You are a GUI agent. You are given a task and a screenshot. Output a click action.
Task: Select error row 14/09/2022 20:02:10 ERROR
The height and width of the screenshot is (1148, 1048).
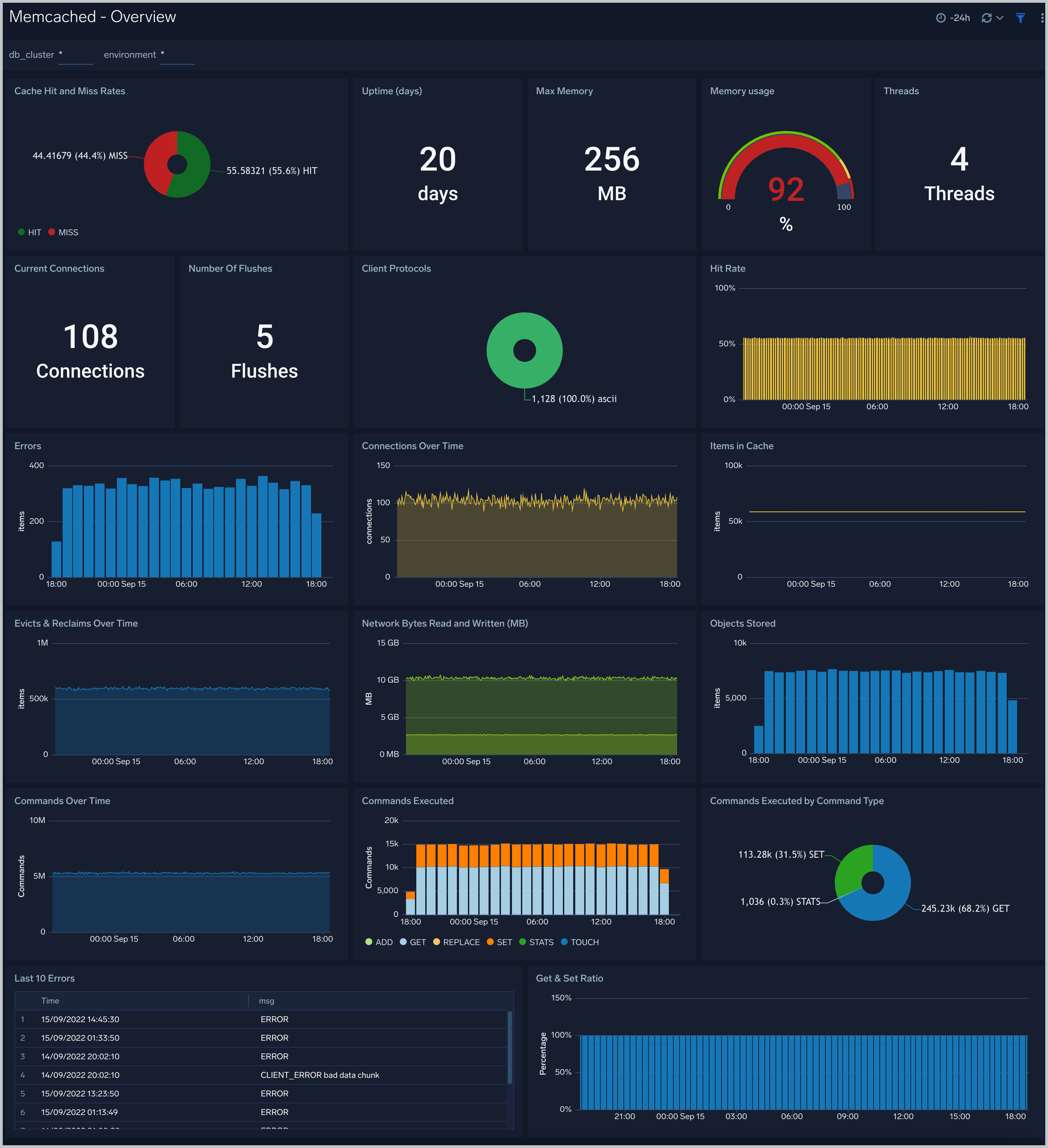(261, 1056)
